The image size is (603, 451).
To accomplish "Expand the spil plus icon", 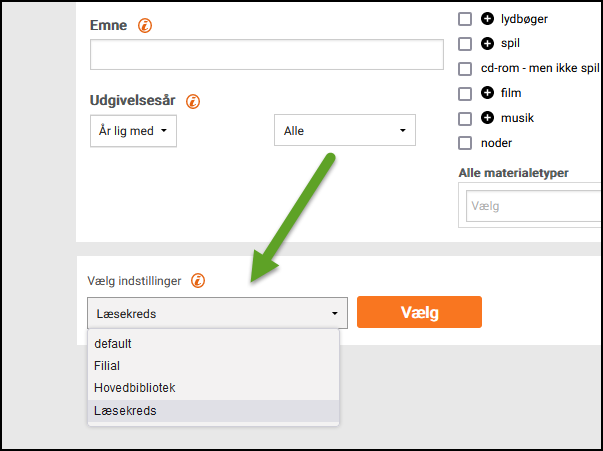I will (487, 43).
